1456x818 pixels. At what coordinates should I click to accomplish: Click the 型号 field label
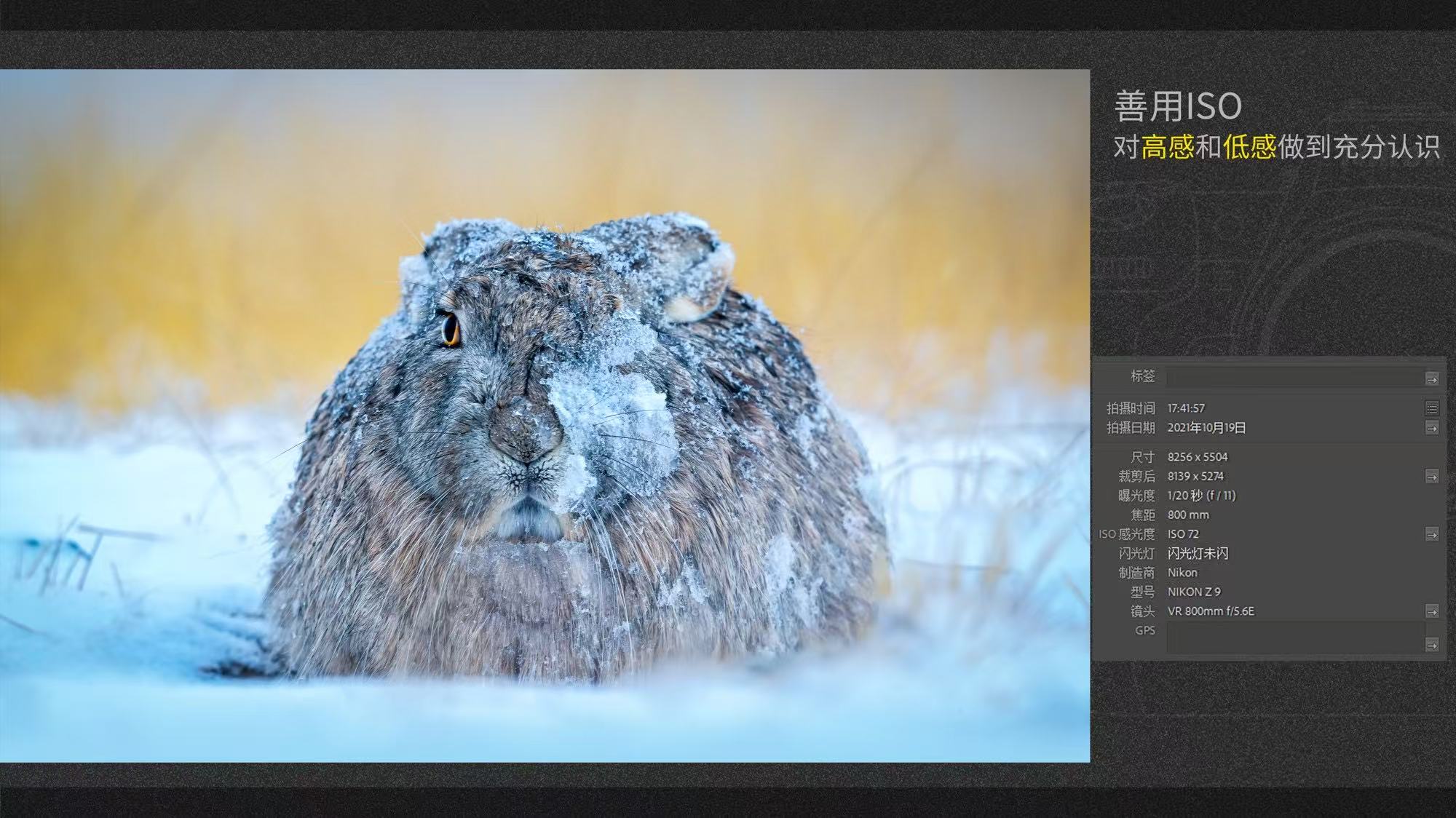coord(1143,592)
